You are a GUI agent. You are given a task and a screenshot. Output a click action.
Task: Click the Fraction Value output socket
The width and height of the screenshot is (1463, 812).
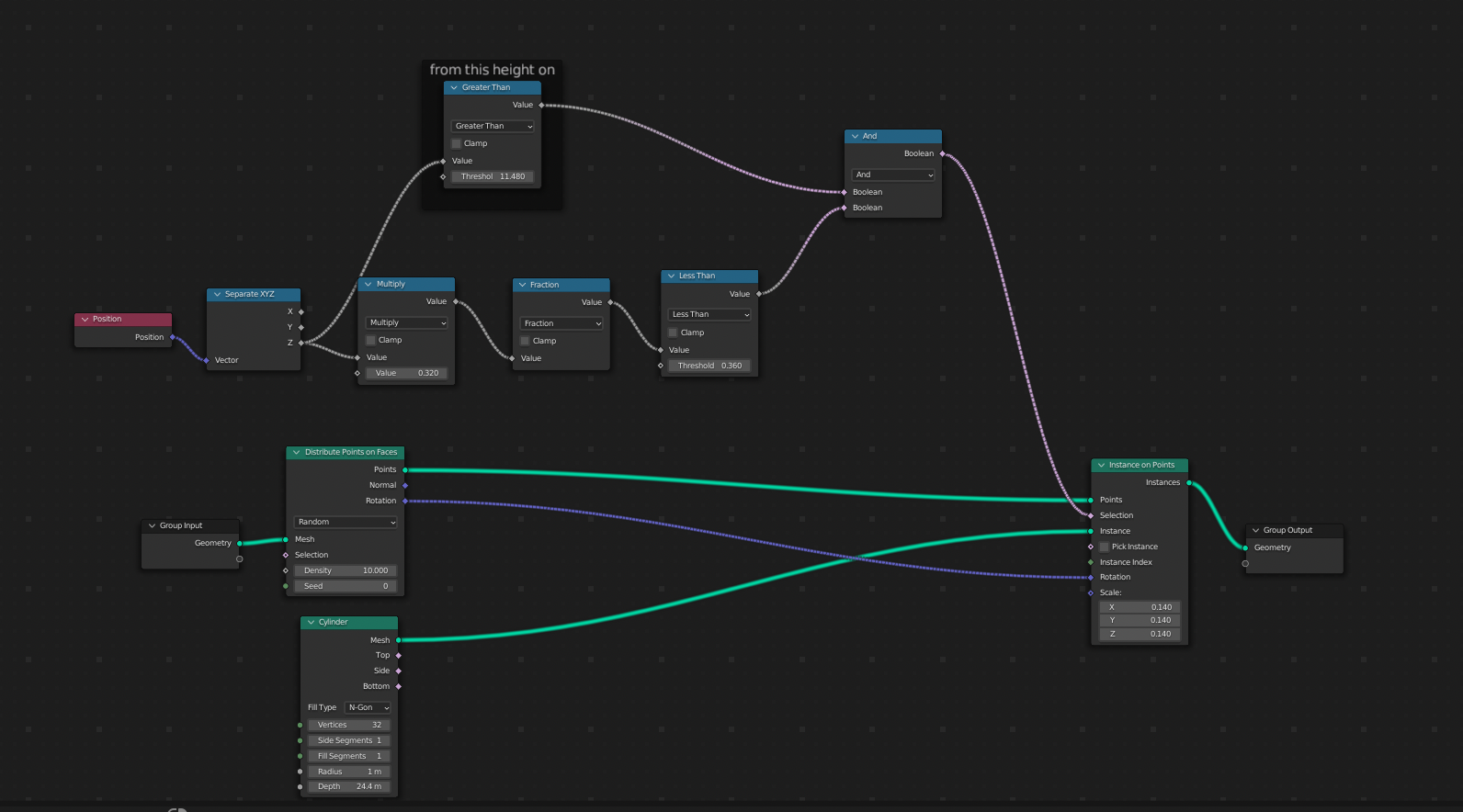coord(610,303)
